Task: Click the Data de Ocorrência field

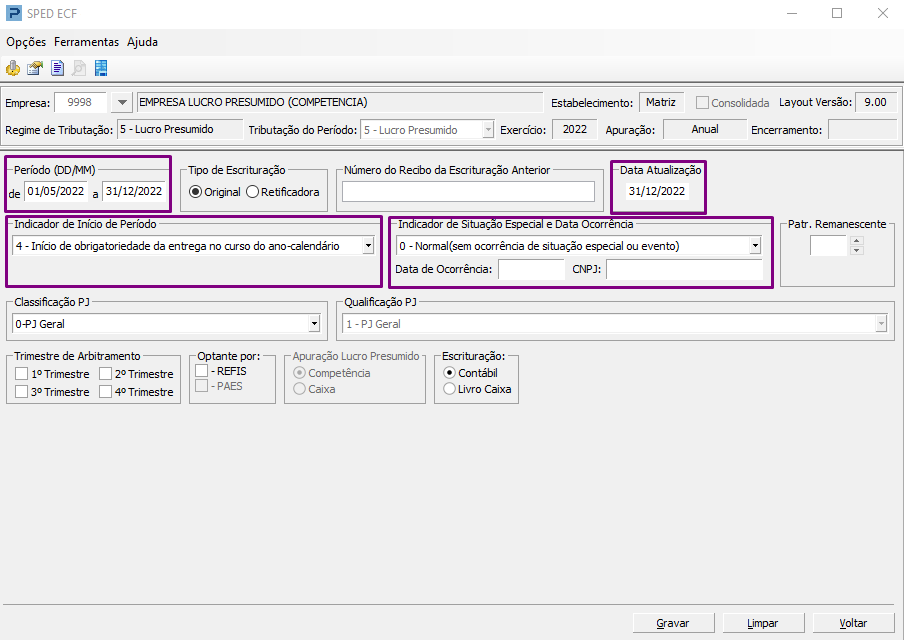Action: pos(532,269)
